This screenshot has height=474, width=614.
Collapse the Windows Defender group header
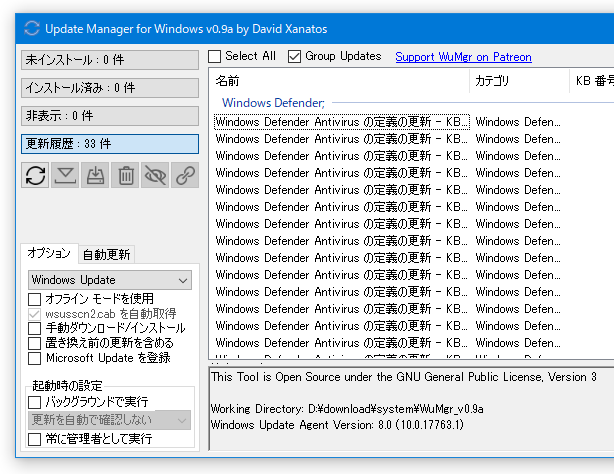(x=273, y=103)
